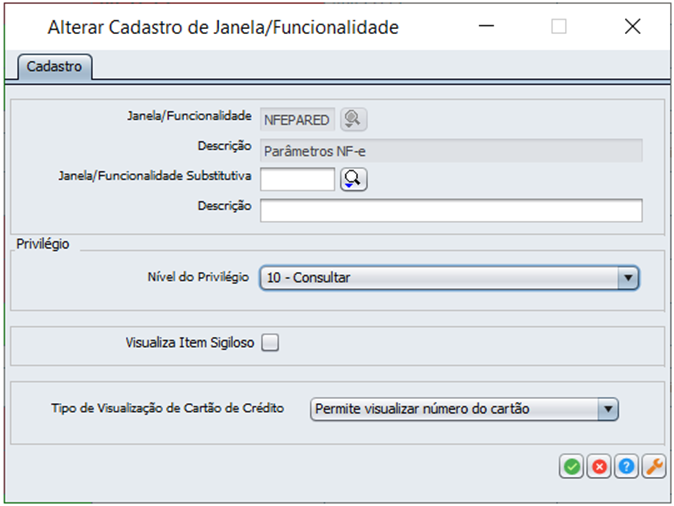
Task: Click greyed magnifier icon beside NFEPARED field
Action: click(x=353, y=119)
